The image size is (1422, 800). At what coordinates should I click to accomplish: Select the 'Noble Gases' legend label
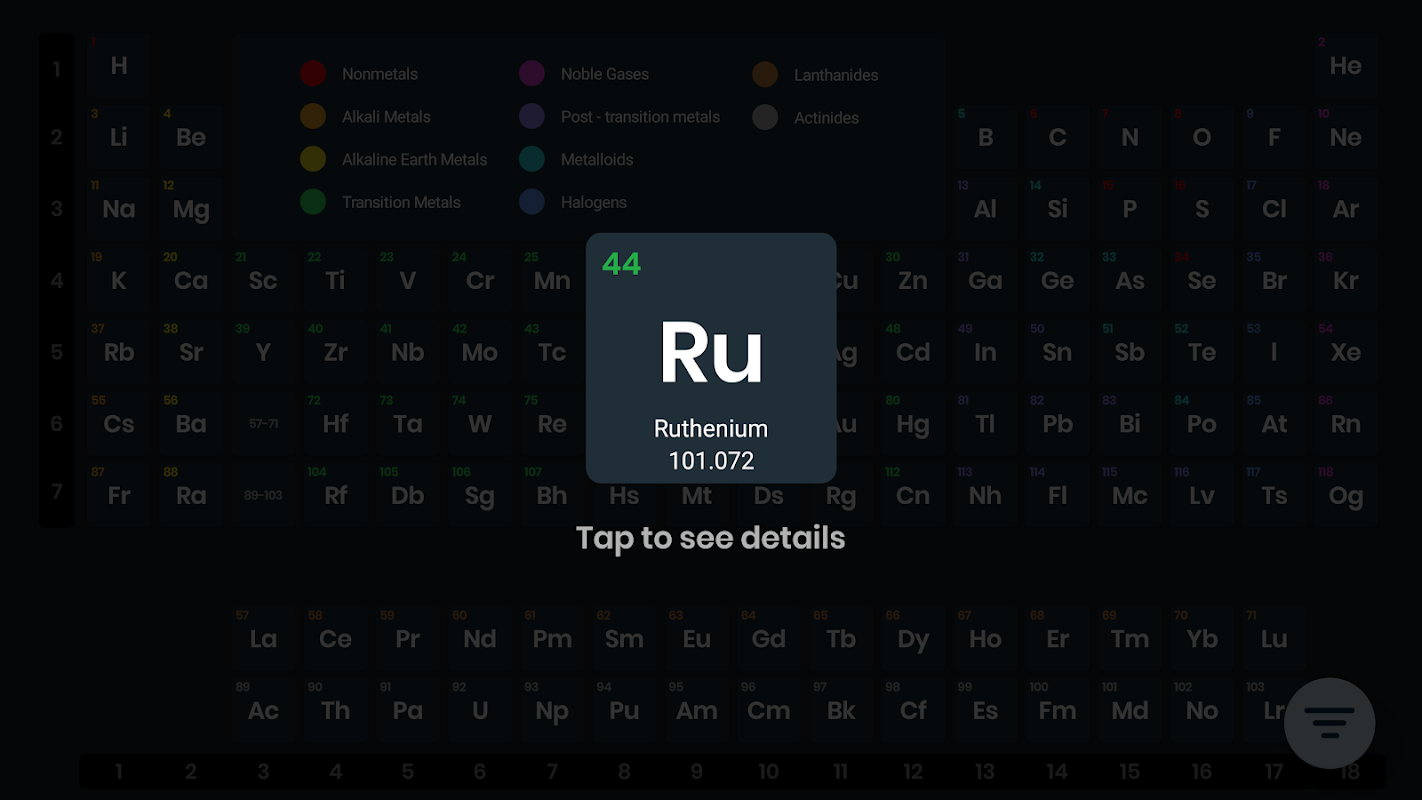(605, 74)
